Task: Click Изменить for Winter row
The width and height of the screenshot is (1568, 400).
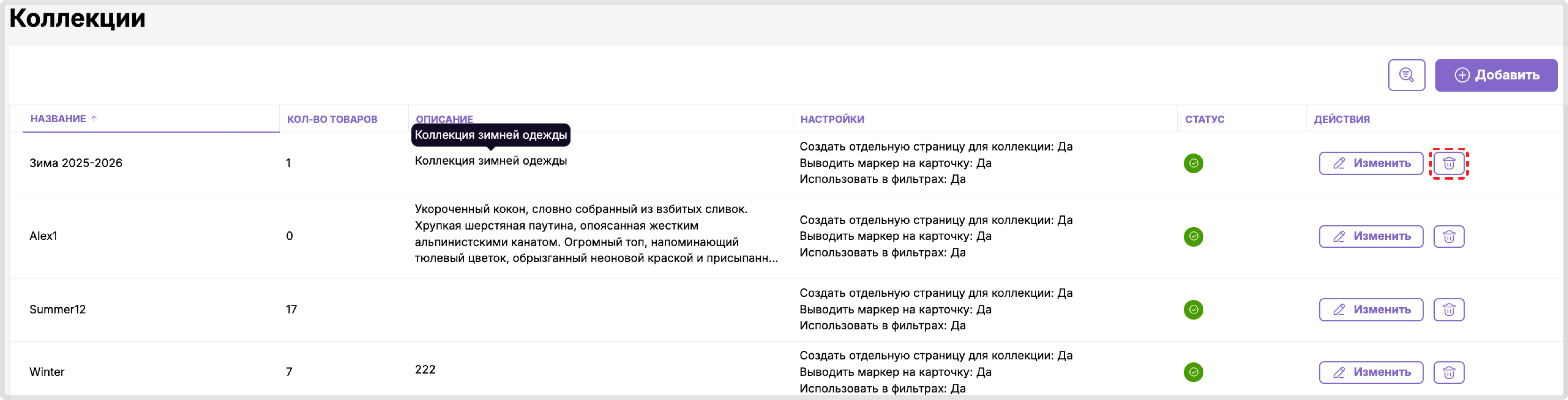Action: pyautogui.click(x=1371, y=373)
